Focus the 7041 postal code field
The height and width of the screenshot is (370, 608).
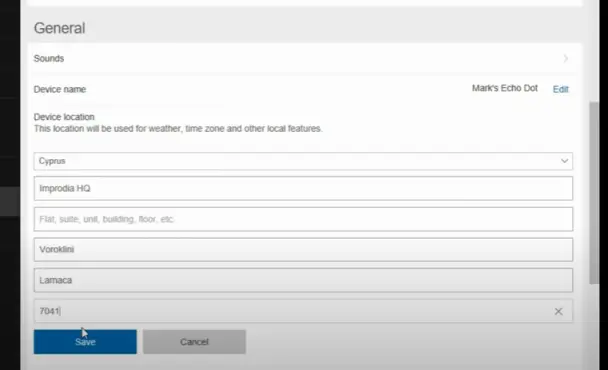click(303, 311)
